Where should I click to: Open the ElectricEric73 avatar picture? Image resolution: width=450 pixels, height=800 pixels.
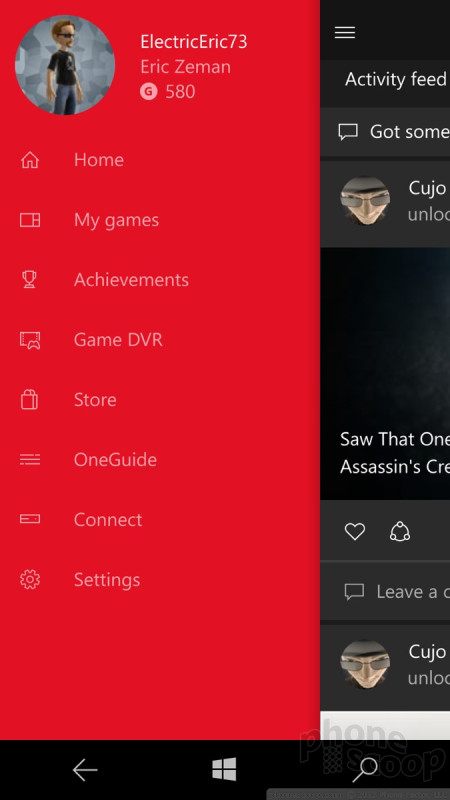tap(65, 65)
